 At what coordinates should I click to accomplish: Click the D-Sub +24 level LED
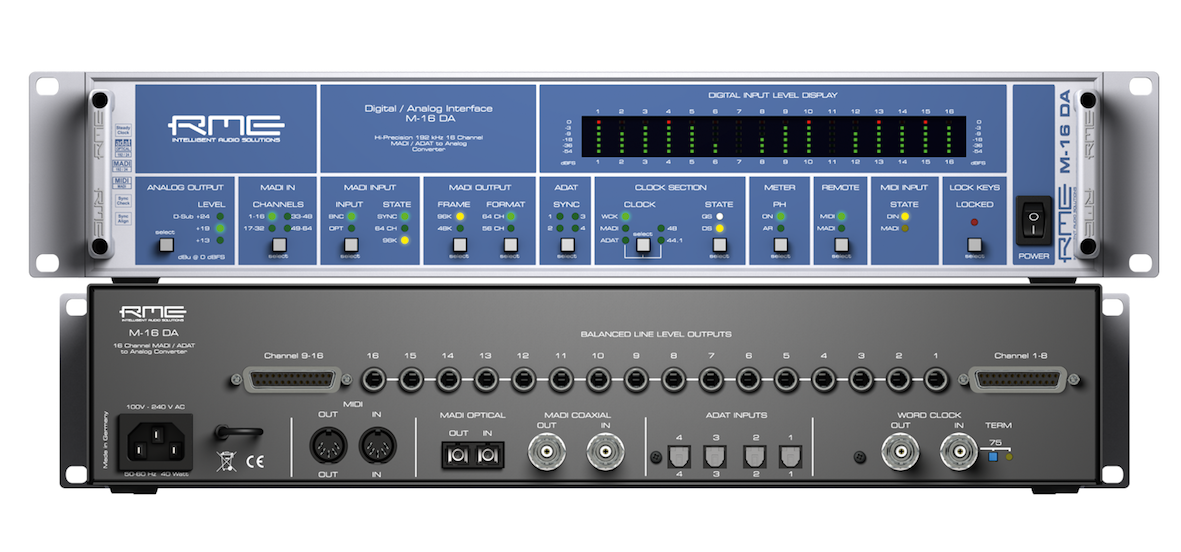[221, 216]
